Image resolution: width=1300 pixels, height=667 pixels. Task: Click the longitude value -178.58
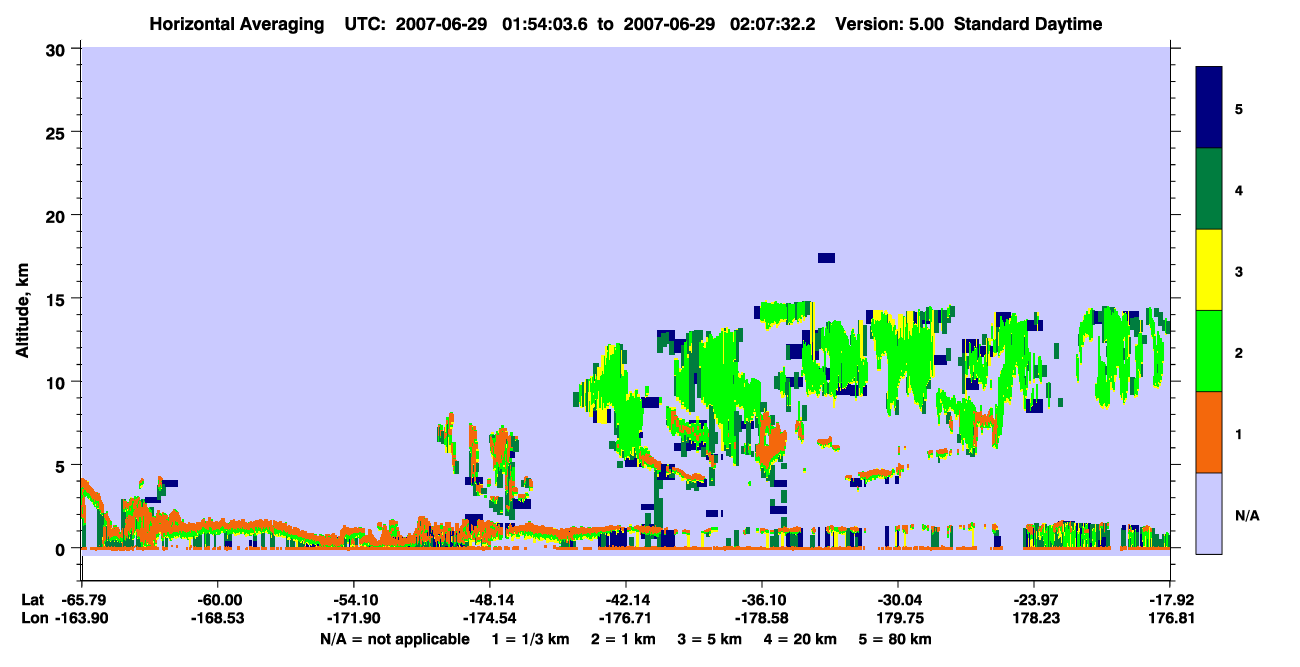[761, 619]
